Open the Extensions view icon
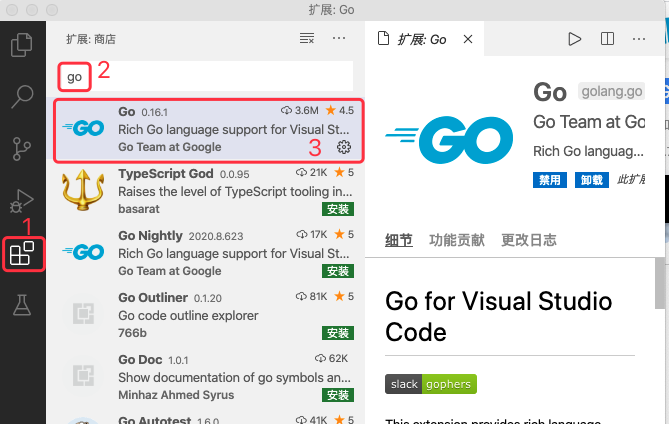This screenshot has width=669, height=424. [x=21, y=254]
